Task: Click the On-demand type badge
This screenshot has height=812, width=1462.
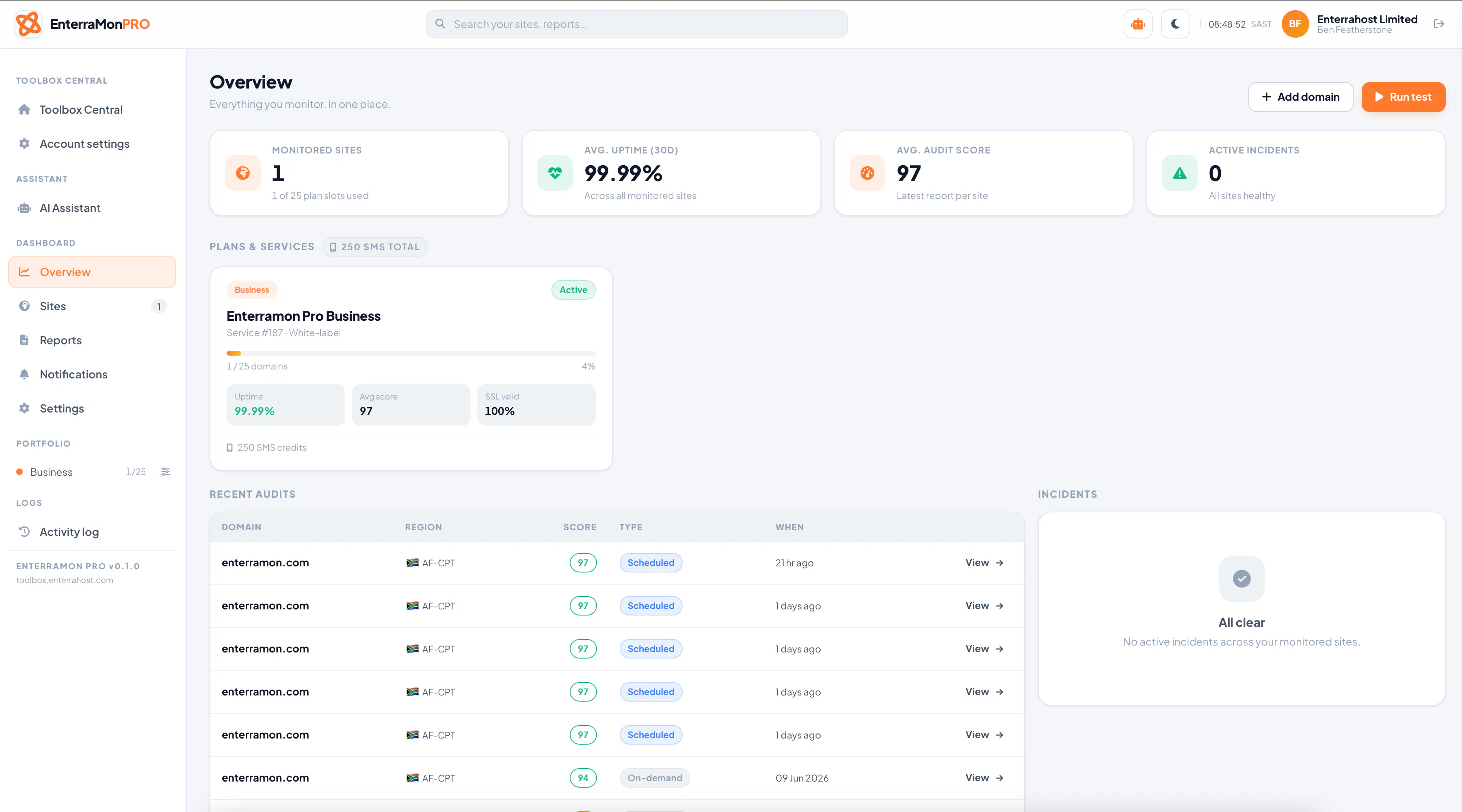Action: [654, 778]
